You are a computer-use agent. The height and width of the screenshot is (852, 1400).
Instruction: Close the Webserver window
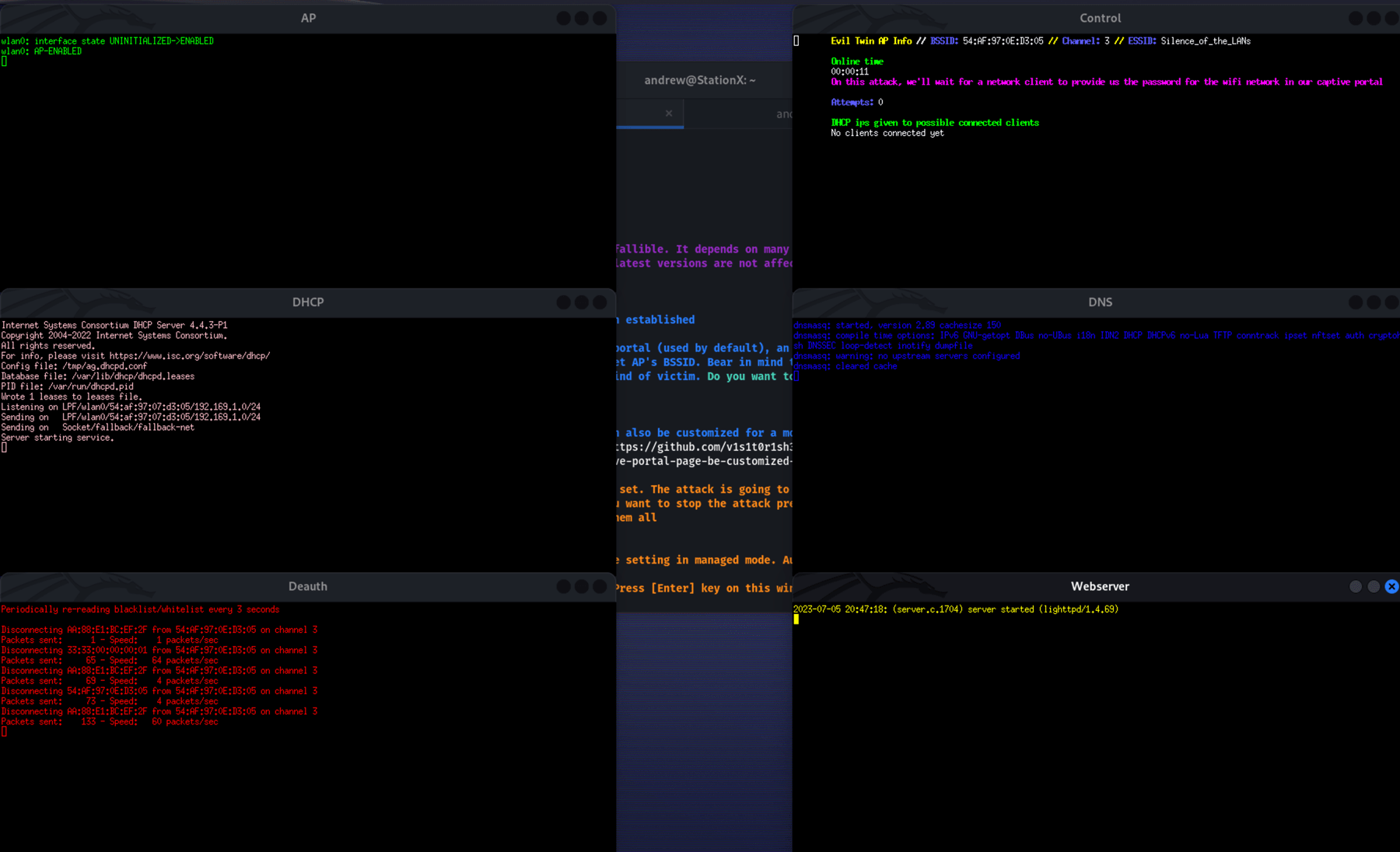click(x=1391, y=587)
